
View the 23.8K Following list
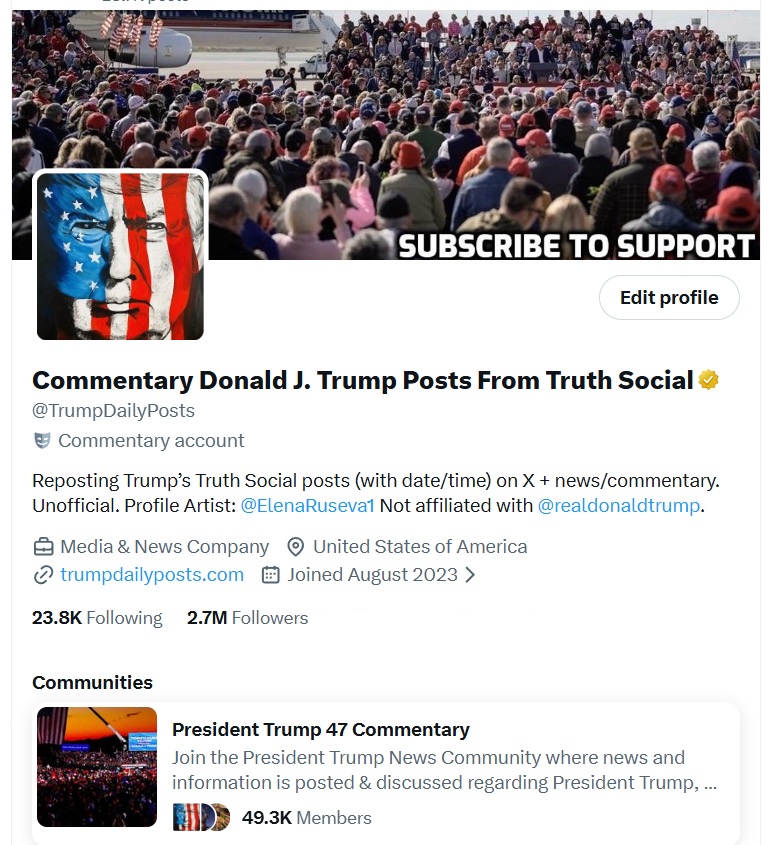[x=97, y=618]
